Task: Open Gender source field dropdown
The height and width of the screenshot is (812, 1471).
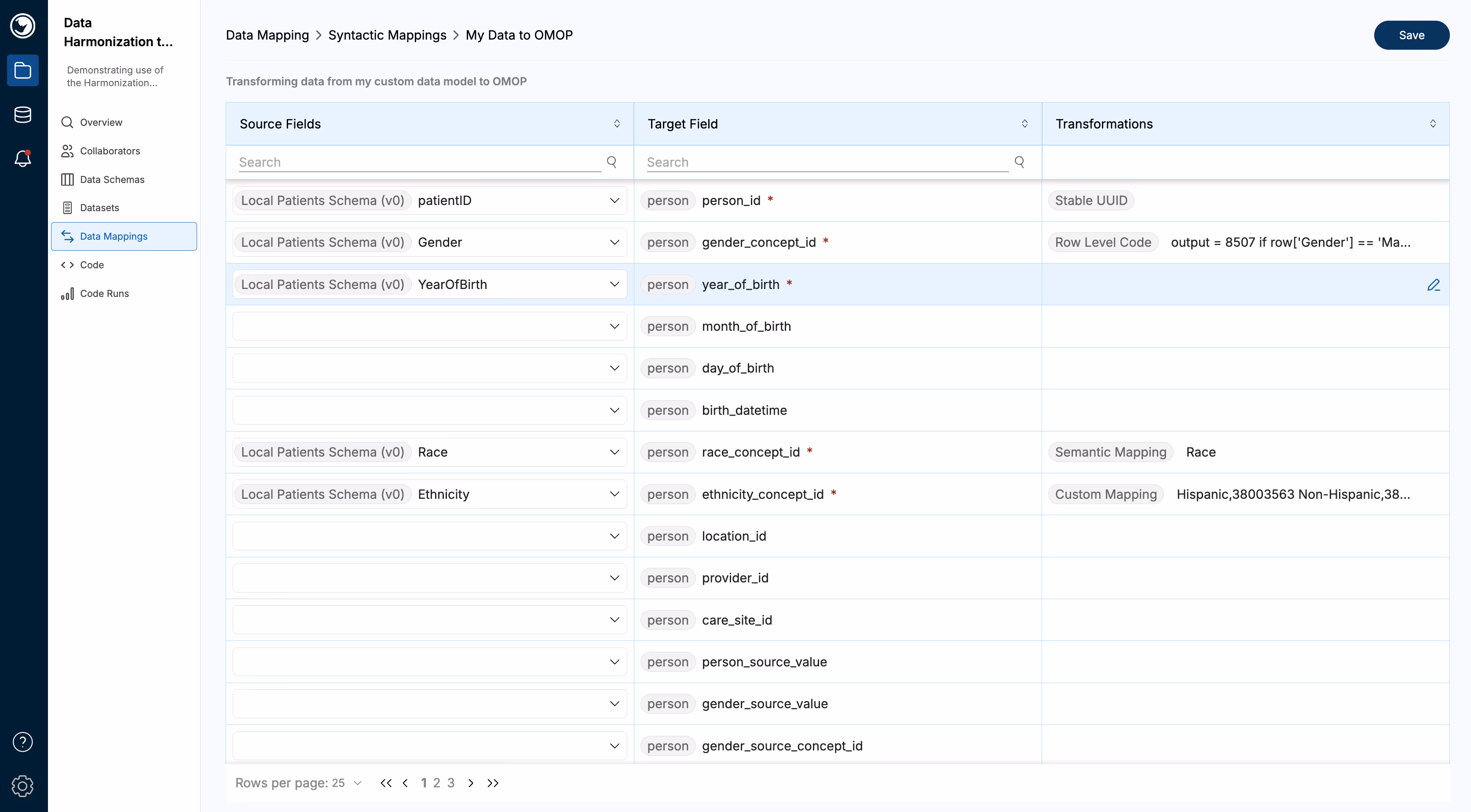Action: click(x=429, y=242)
